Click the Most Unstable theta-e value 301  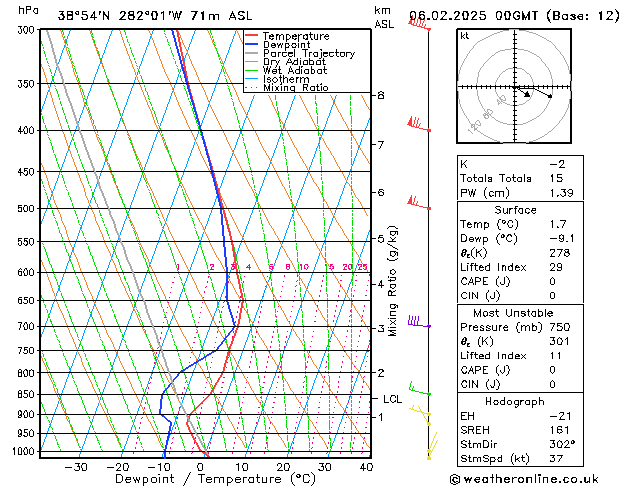(559, 341)
